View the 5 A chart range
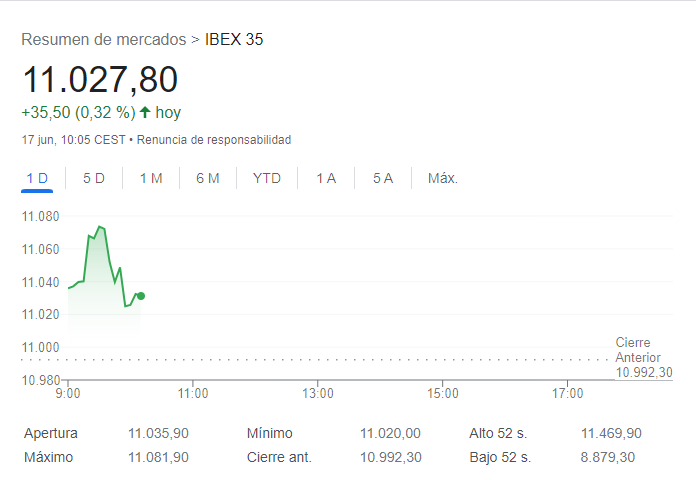696x480 pixels. [x=383, y=178]
